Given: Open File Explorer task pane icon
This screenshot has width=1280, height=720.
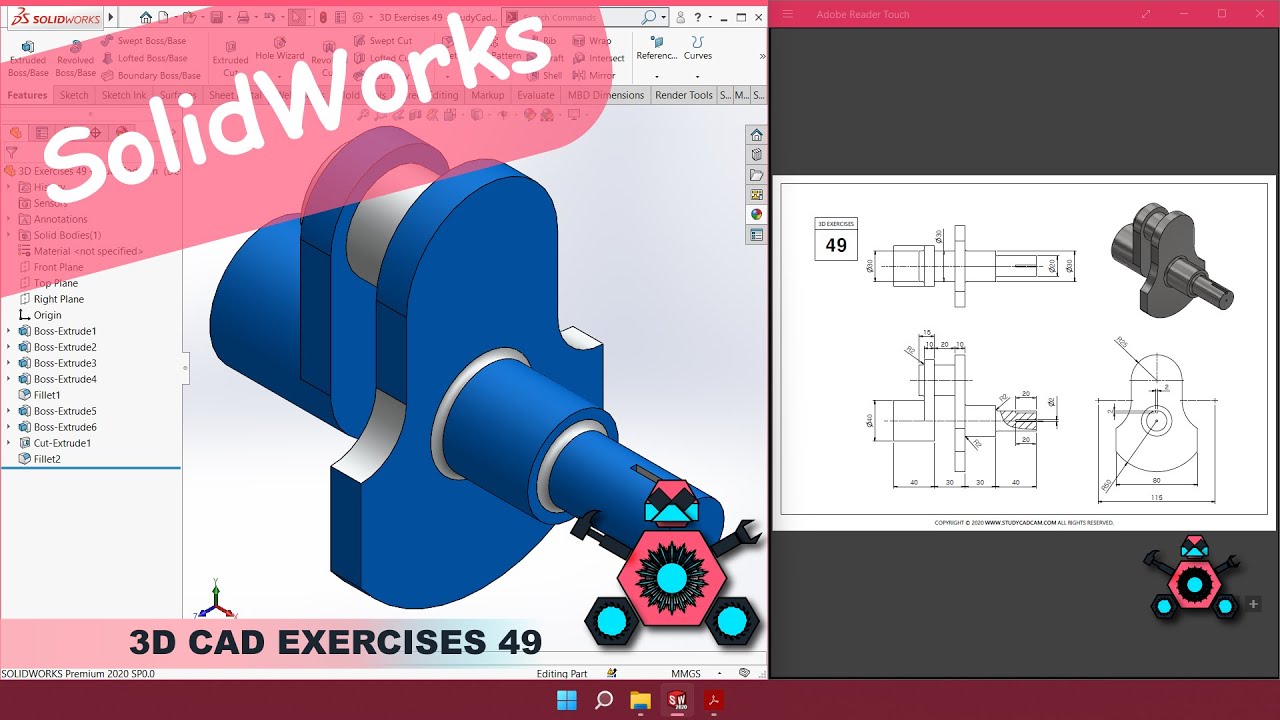Looking at the screenshot, I should point(756,175).
